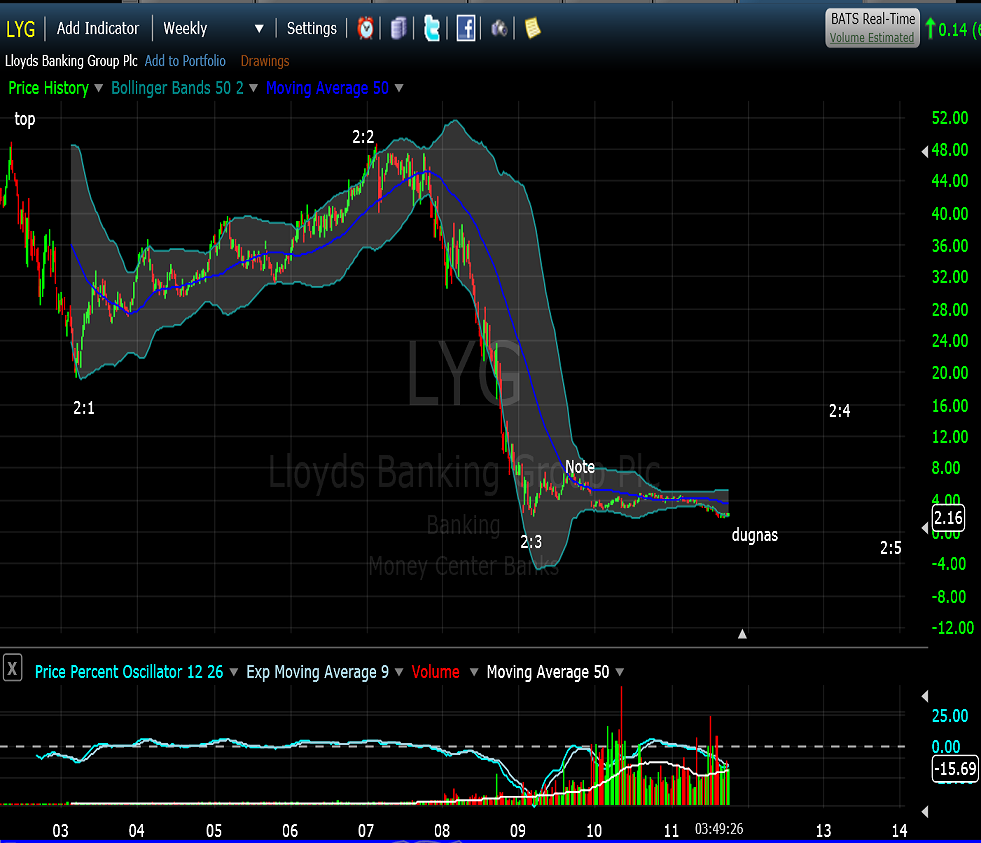Image resolution: width=981 pixels, height=843 pixels.
Task: Open the Weekly timeframe dropdown
Action: 259,28
